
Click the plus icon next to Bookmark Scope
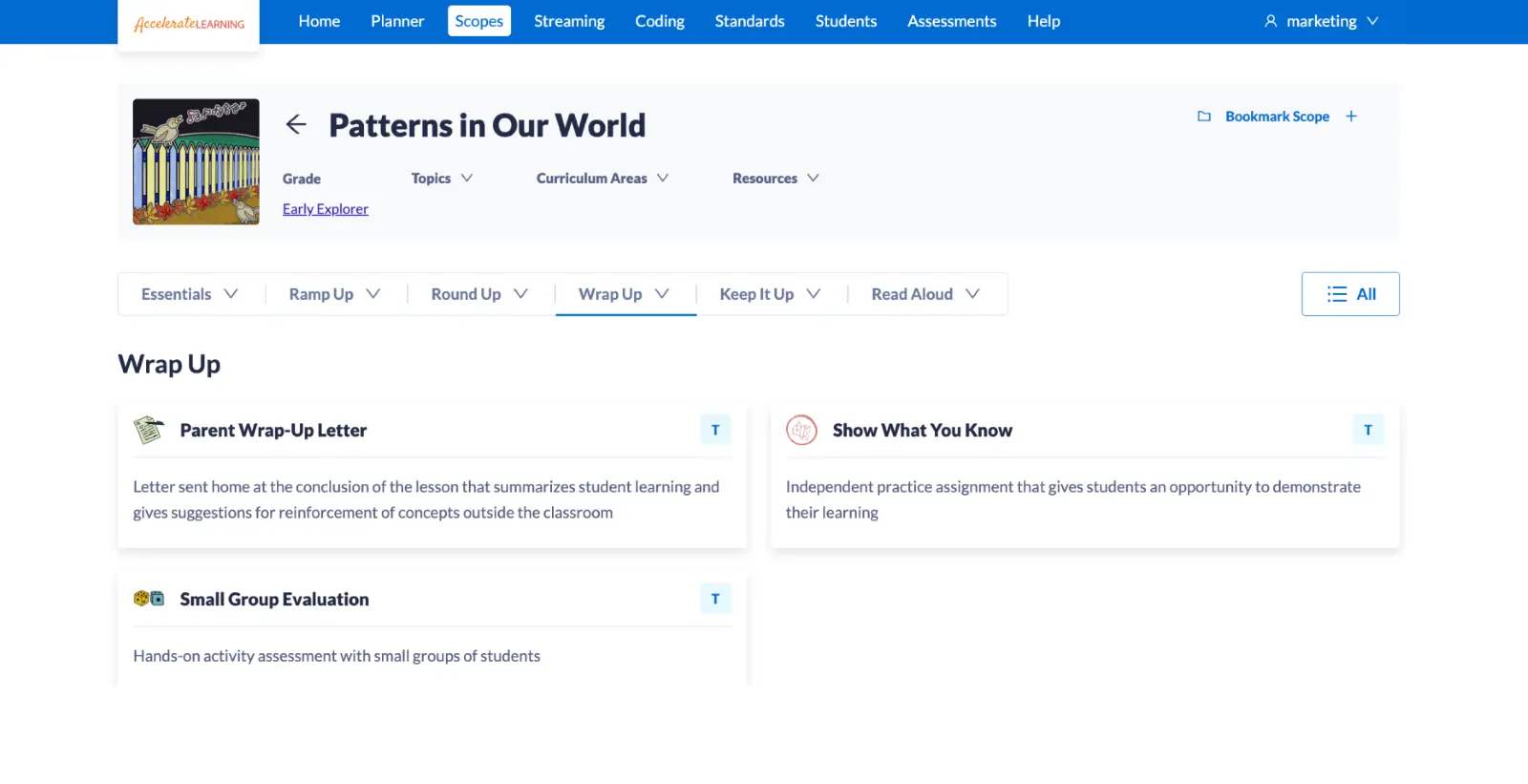click(1351, 117)
